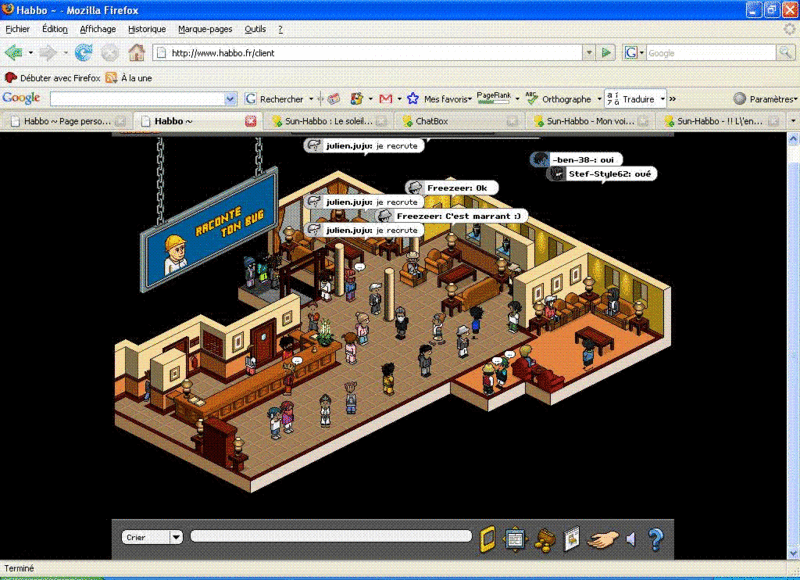800x580 pixels.
Task: Mute sound with the speaker icon
Action: (631, 539)
